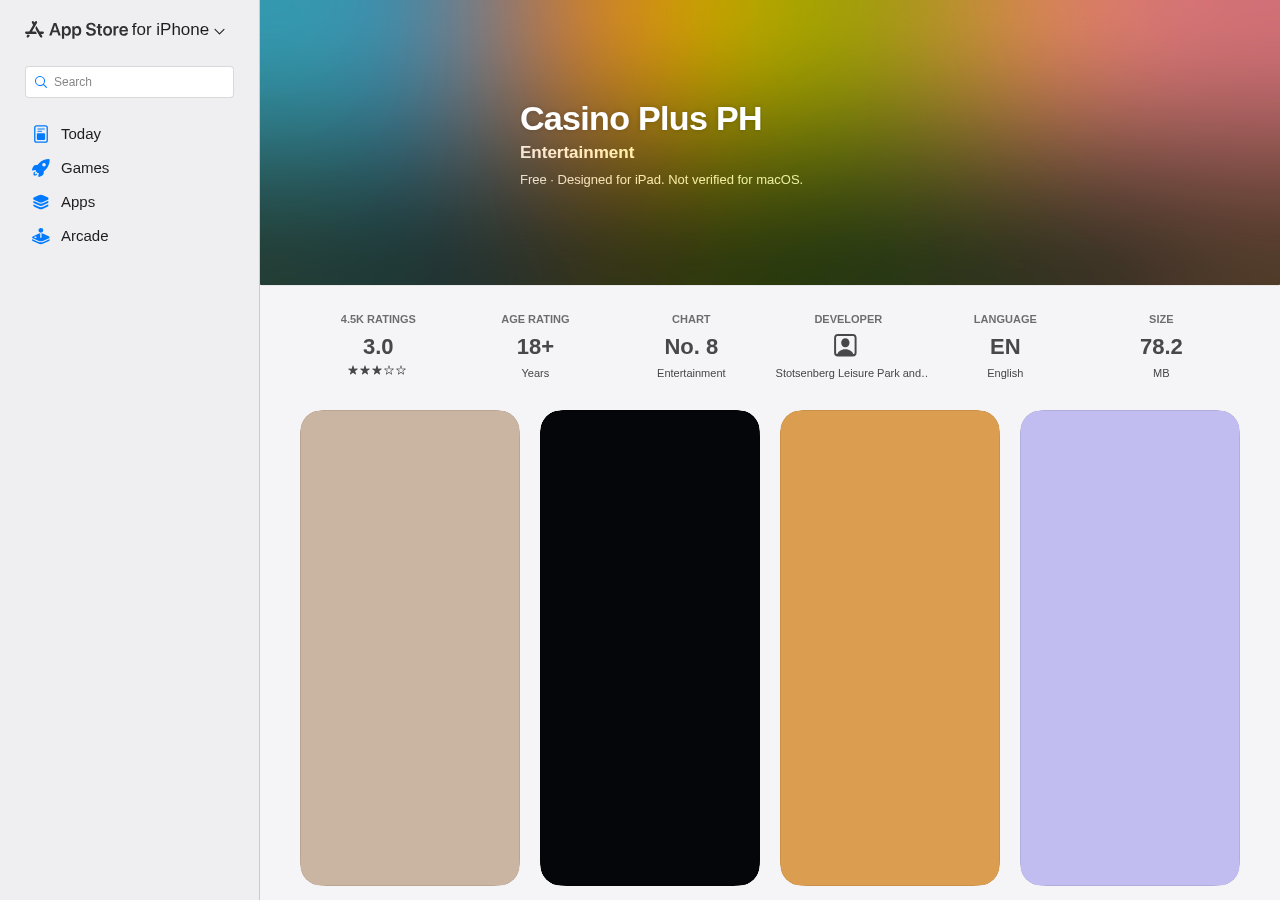Open Stotsenberg Leisure Park developer link
The width and height of the screenshot is (1280, 900).
(x=851, y=373)
